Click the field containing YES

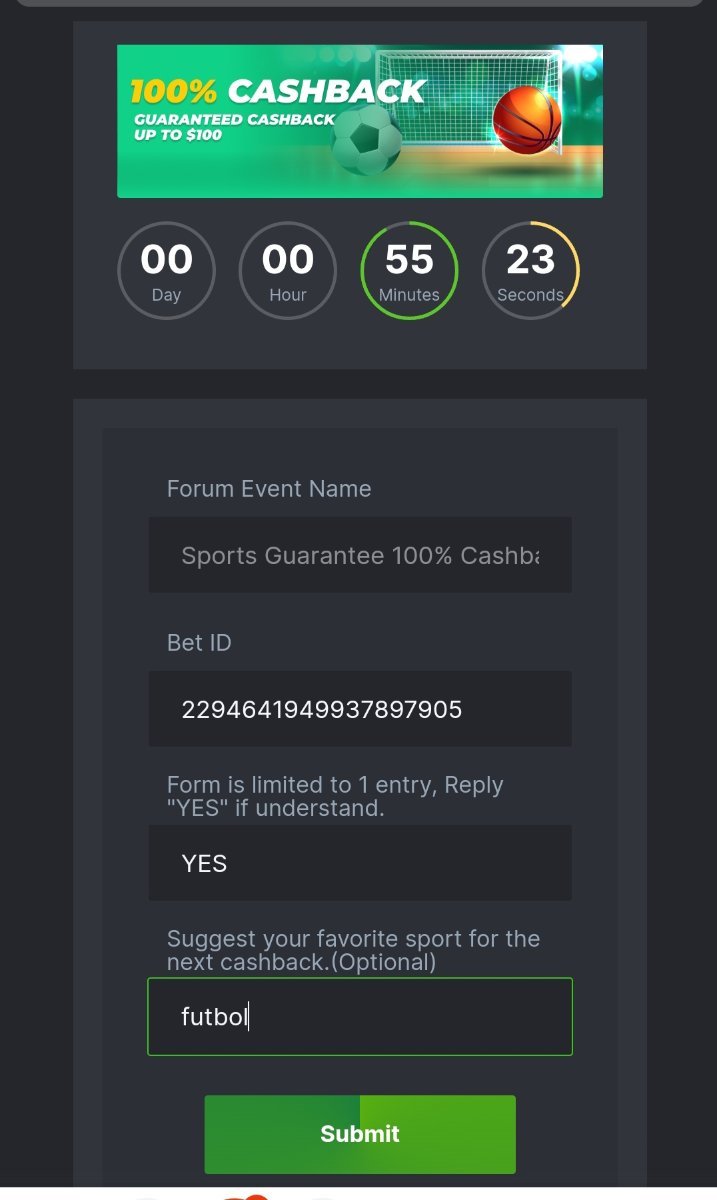point(360,863)
